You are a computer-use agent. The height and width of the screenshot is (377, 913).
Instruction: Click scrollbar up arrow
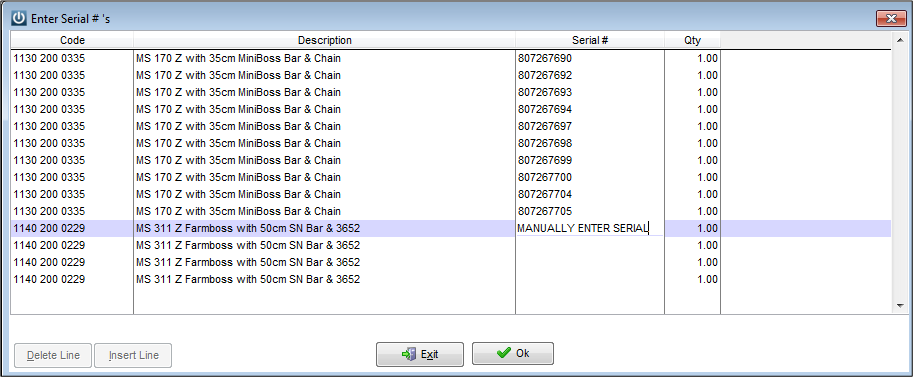(x=900, y=40)
